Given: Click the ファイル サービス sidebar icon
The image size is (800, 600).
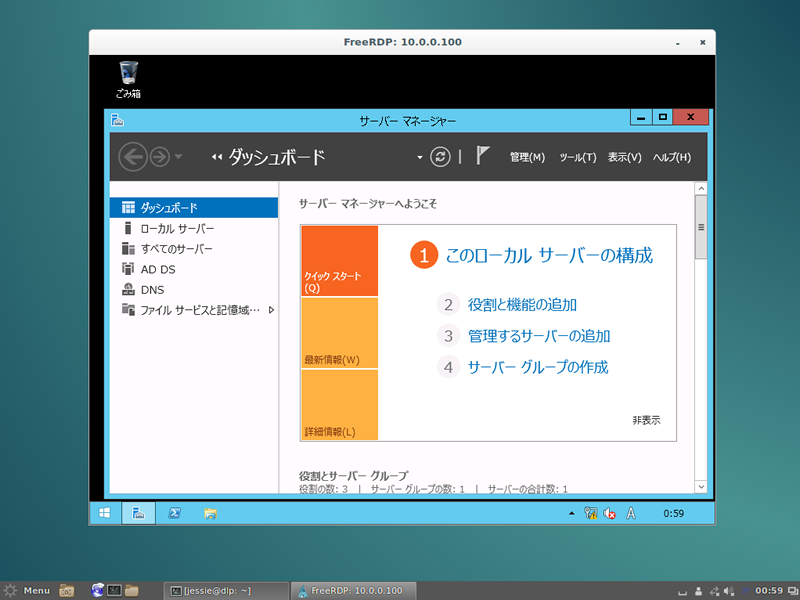Looking at the screenshot, I should tap(128, 309).
